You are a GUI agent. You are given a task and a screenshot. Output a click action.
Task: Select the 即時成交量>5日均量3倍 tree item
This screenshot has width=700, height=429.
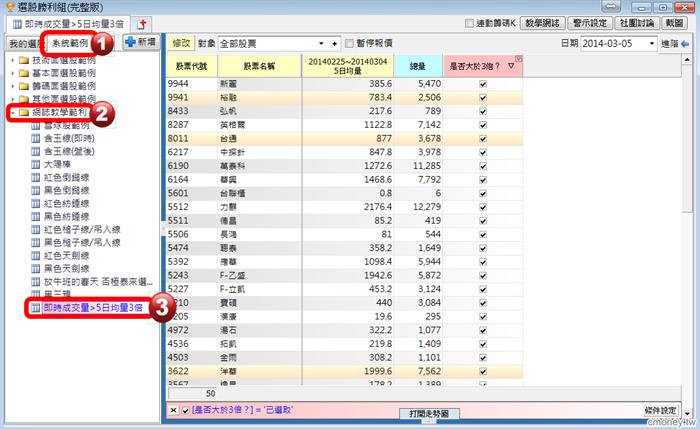point(93,308)
